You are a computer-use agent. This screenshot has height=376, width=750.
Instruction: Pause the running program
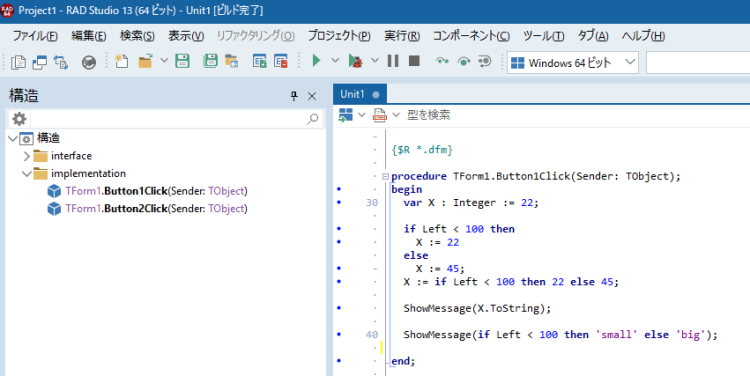393,60
